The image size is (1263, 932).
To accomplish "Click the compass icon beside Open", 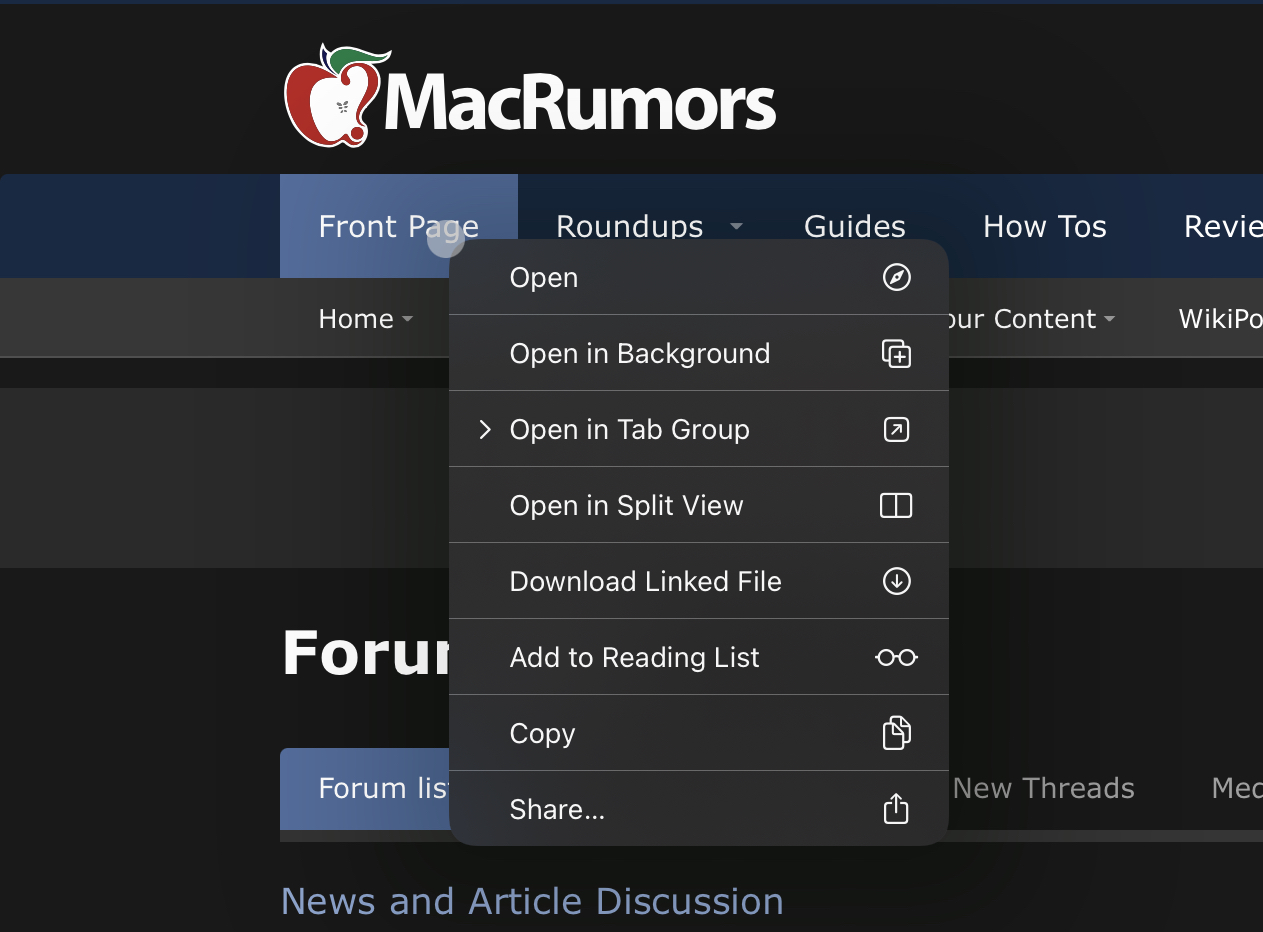I will point(896,277).
